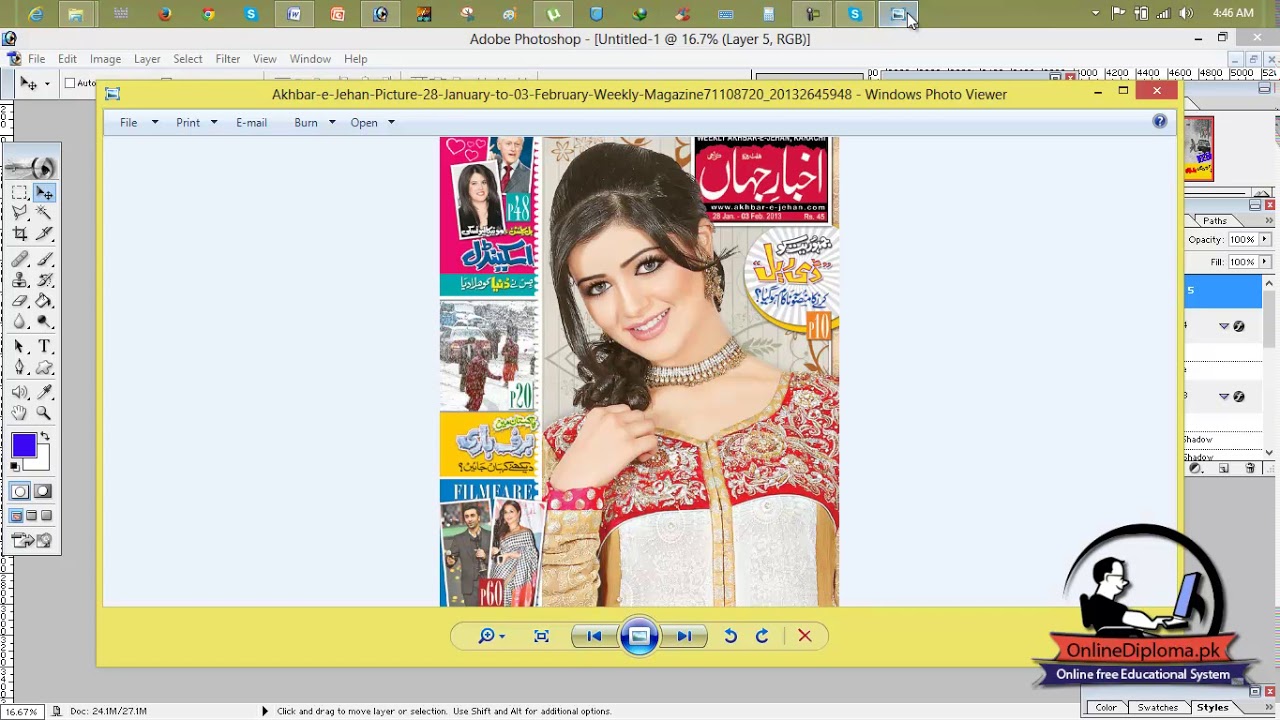Select the Eyedropper tool
Viewport: 1280px width, 720px height.
click(44, 392)
